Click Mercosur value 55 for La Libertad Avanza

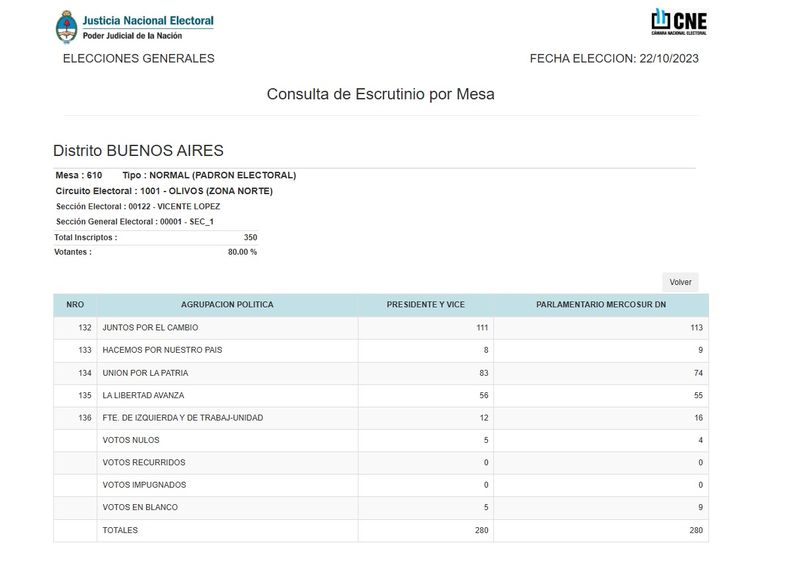pos(698,395)
